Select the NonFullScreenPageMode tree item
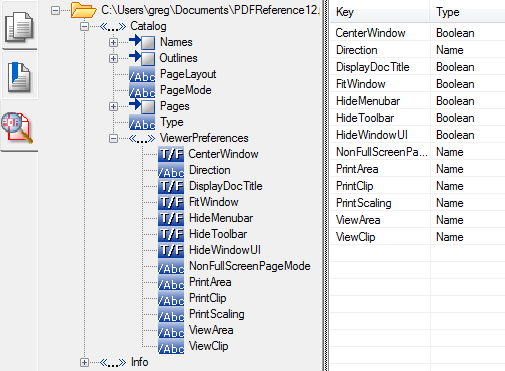 250,266
